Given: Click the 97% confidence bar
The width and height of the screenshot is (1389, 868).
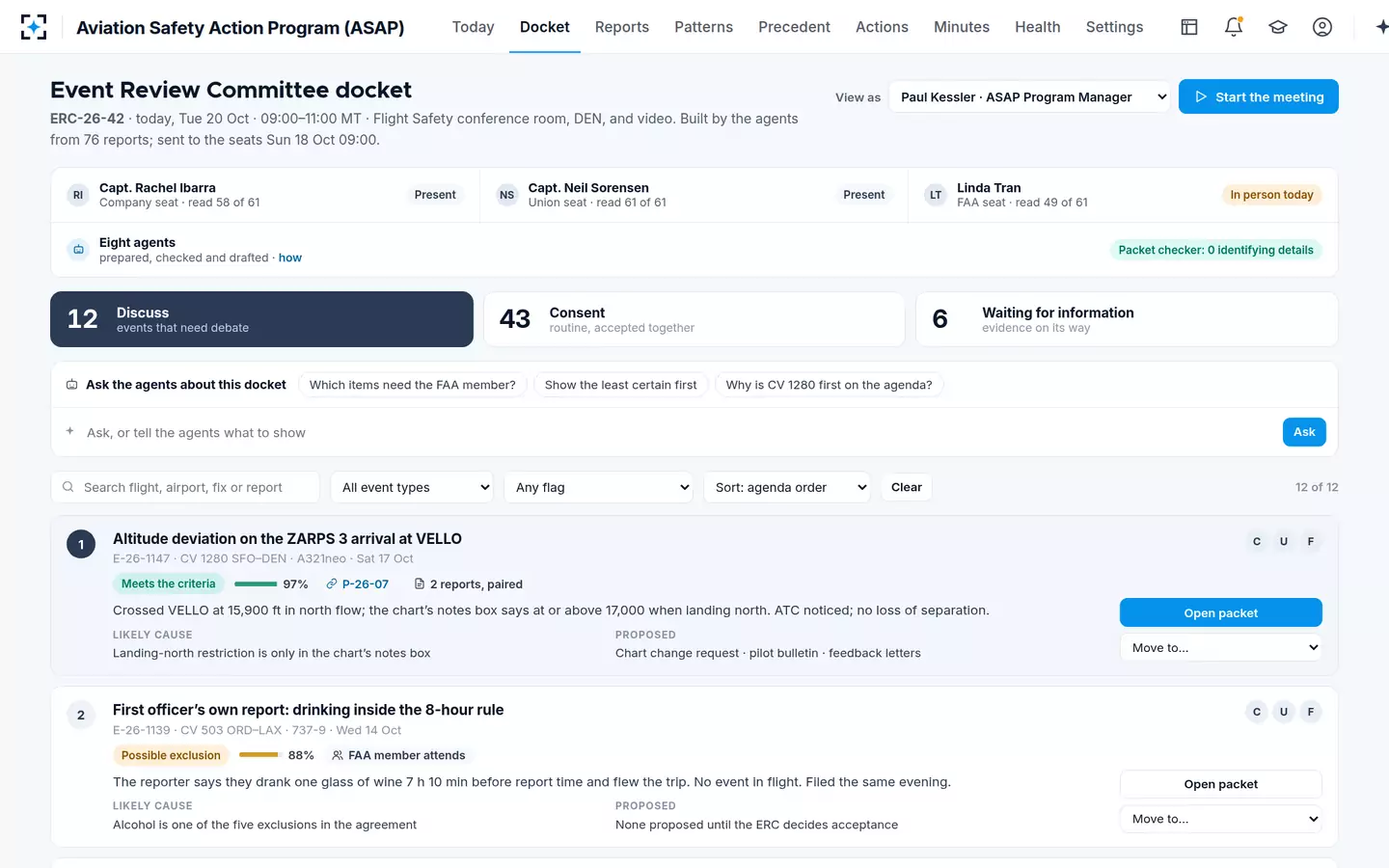Looking at the screenshot, I should coord(256,584).
